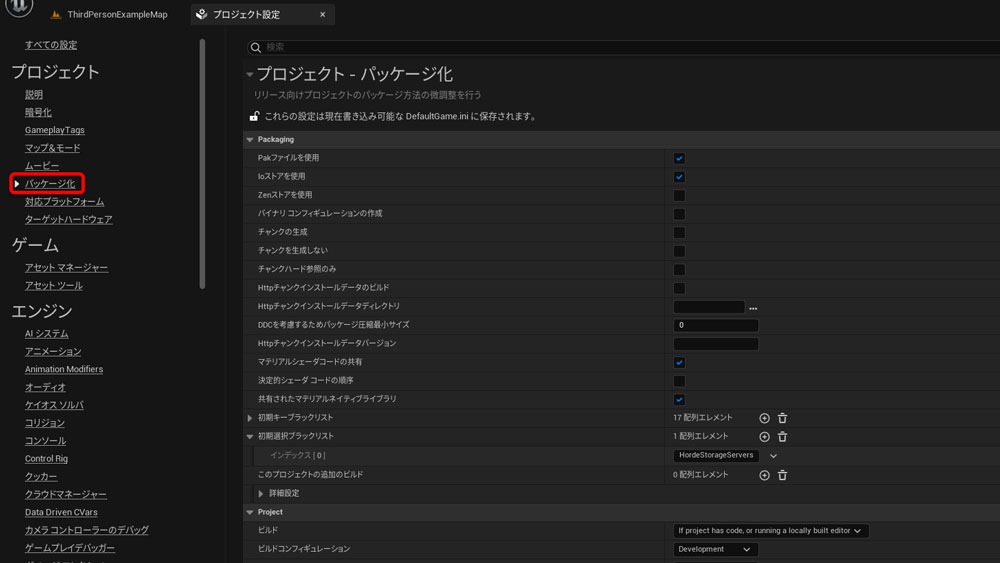Enable the Httpチャンクインストールデータのビルド checkbox
Image resolution: width=1000 pixels, height=563 pixels.
click(679, 288)
